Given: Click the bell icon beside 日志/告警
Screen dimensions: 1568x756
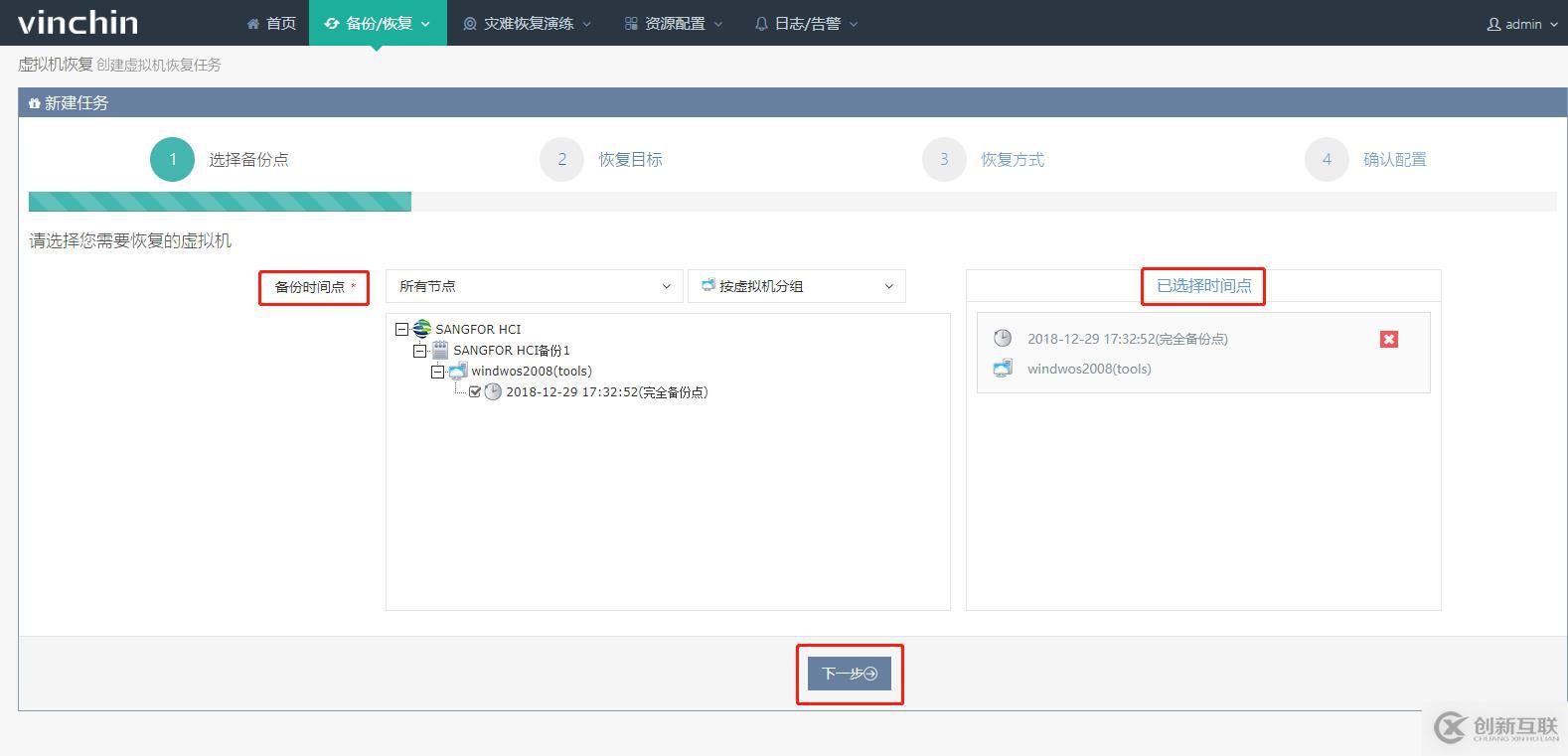Looking at the screenshot, I should 761,24.
